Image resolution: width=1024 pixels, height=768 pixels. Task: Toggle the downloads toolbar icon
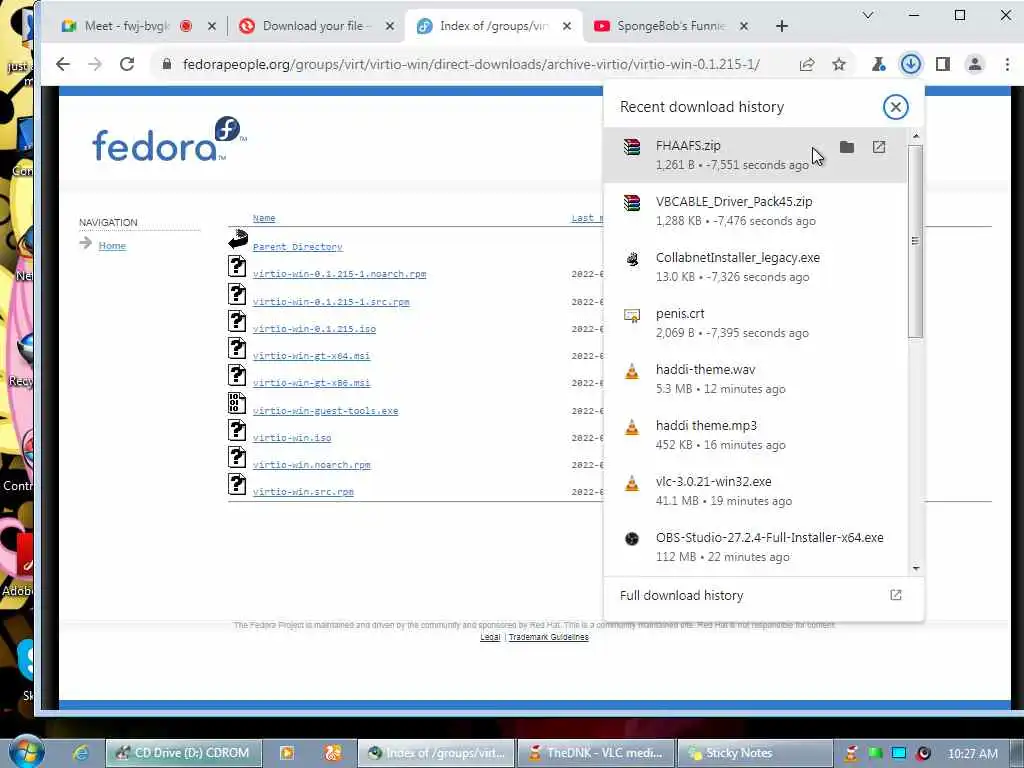tap(910, 64)
